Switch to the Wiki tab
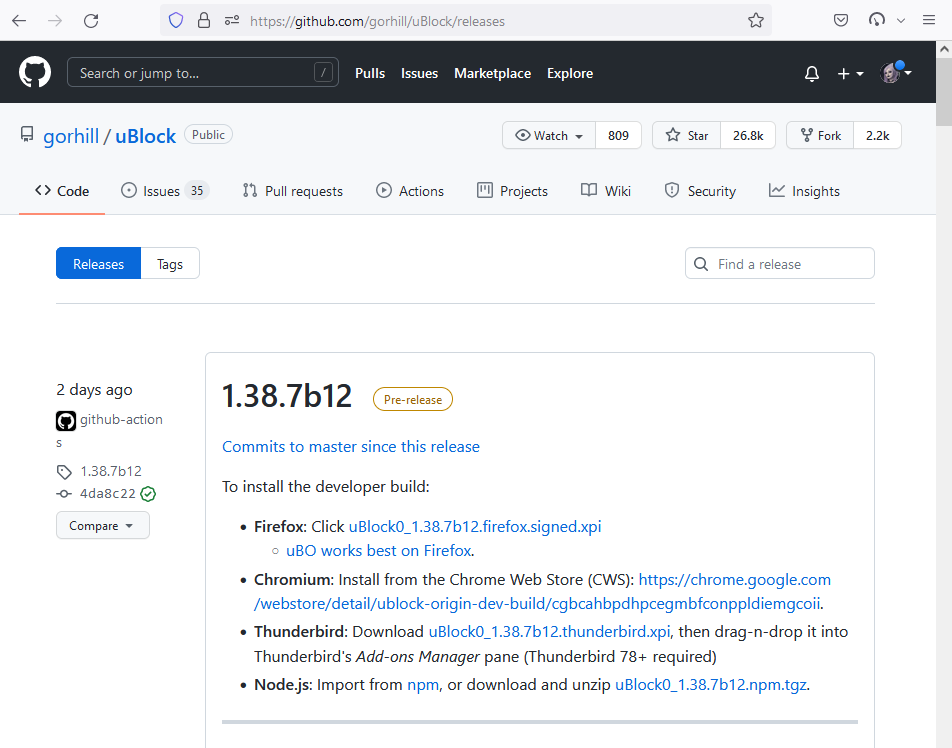The image size is (952, 748). [x=606, y=191]
